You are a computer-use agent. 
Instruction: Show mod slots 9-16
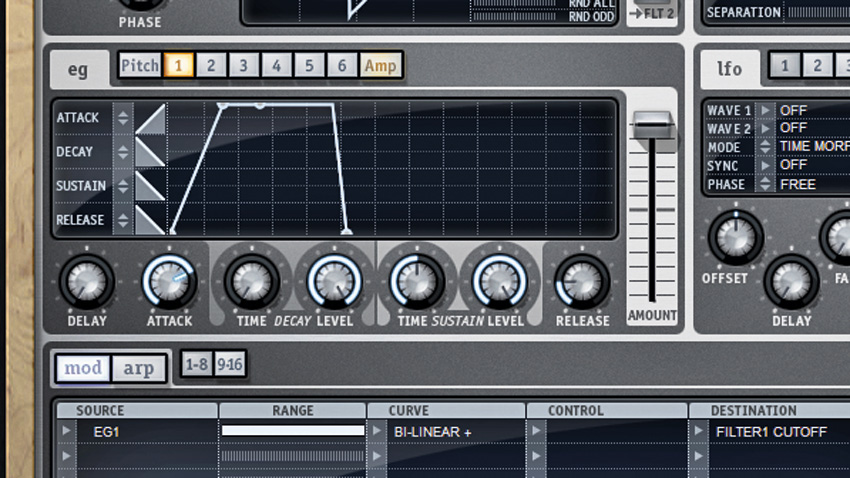pos(230,365)
